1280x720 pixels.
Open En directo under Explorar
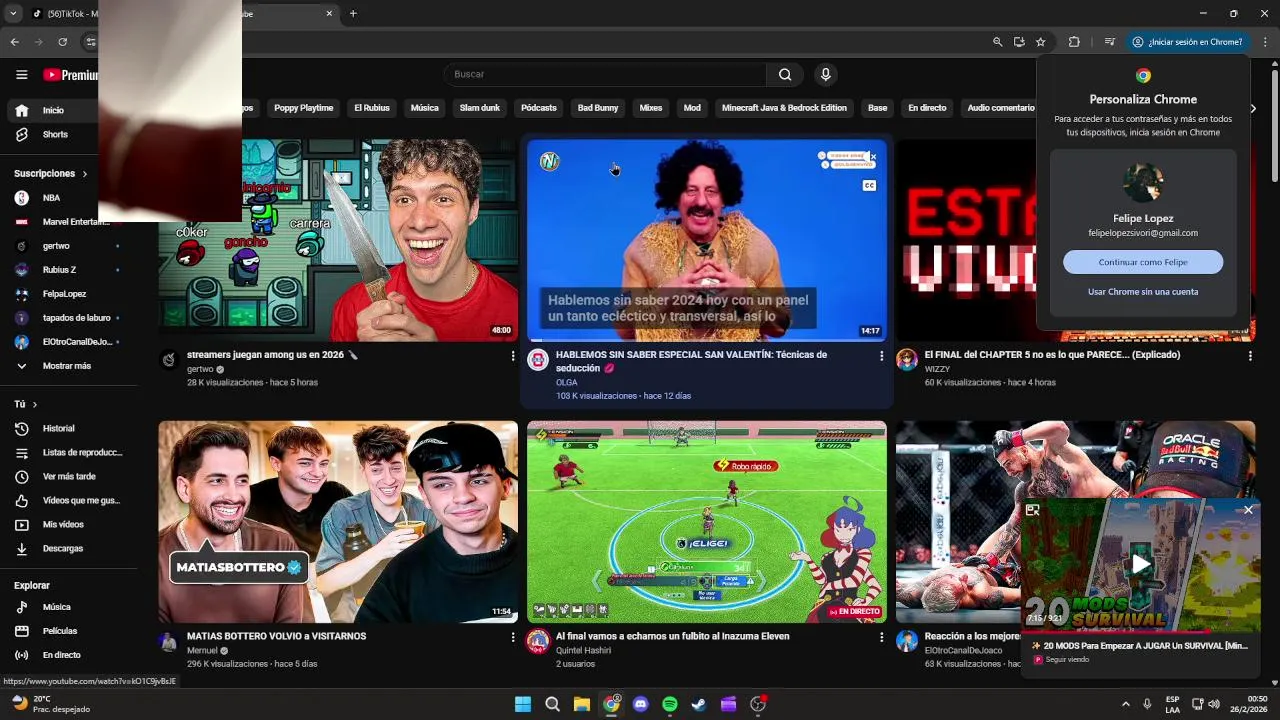[x=68, y=655]
